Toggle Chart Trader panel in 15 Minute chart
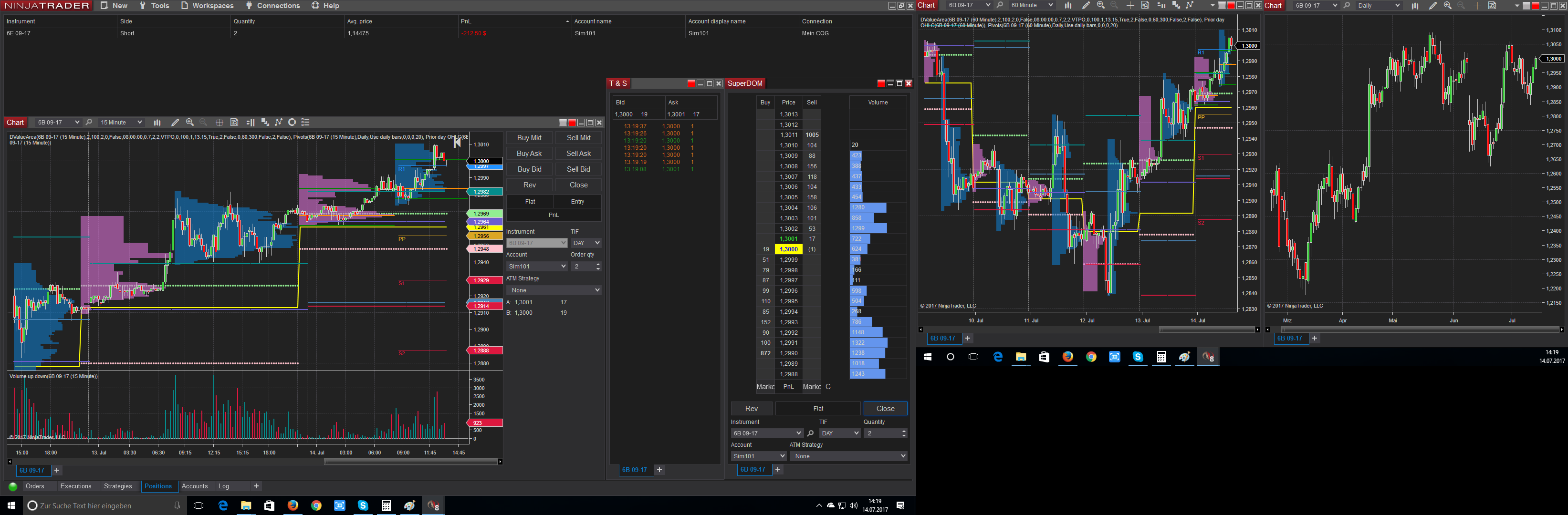 [250, 122]
